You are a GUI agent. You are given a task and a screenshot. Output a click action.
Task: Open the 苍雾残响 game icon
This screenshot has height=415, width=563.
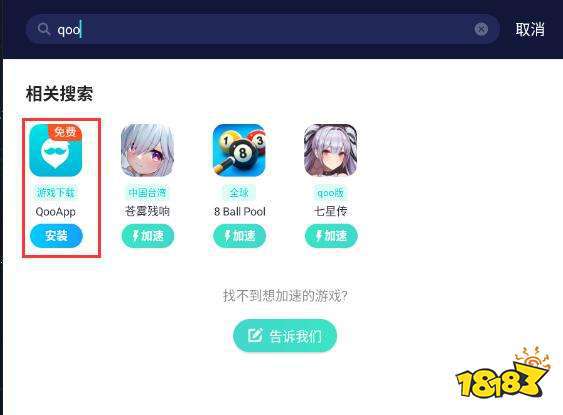pyautogui.click(x=148, y=150)
